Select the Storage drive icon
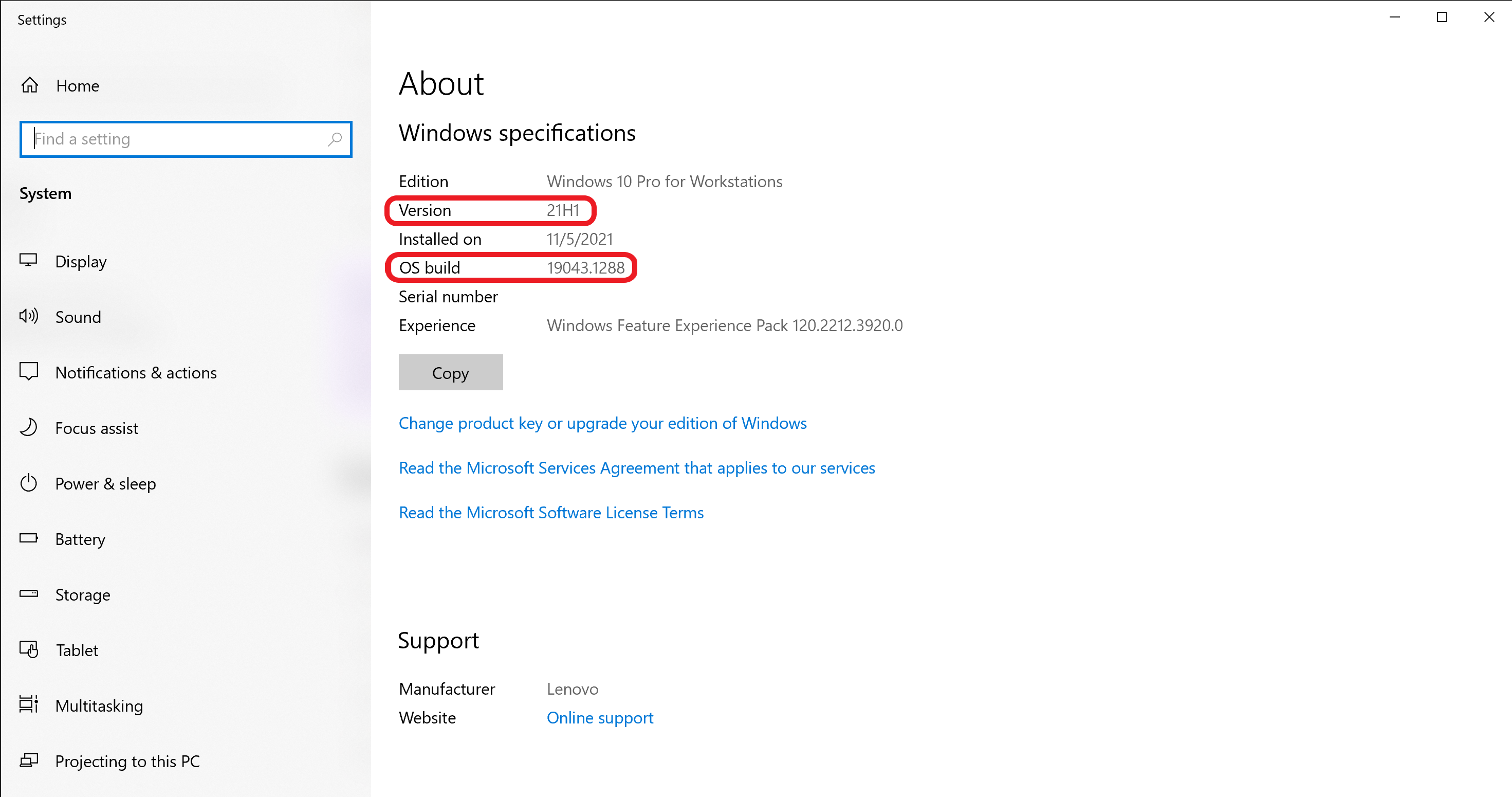Screen dimensions: 1512x797 click(x=28, y=594)
